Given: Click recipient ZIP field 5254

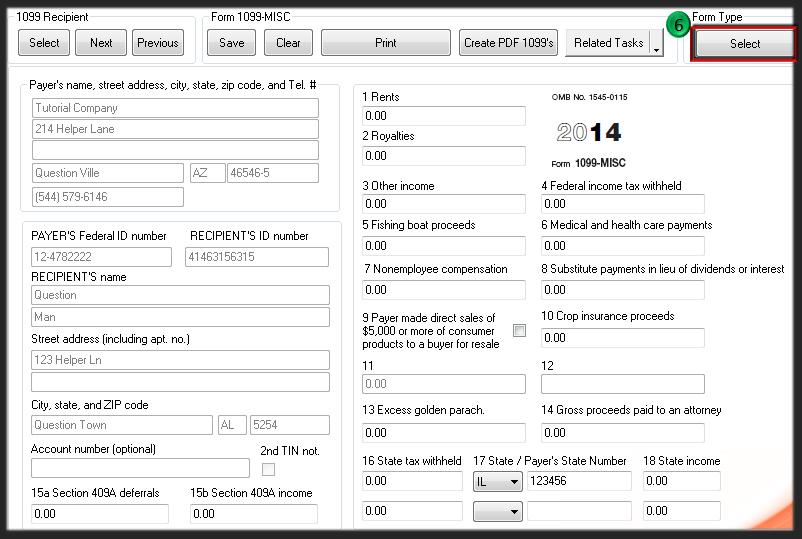Looking at the screenshot, I should (289, 425).
